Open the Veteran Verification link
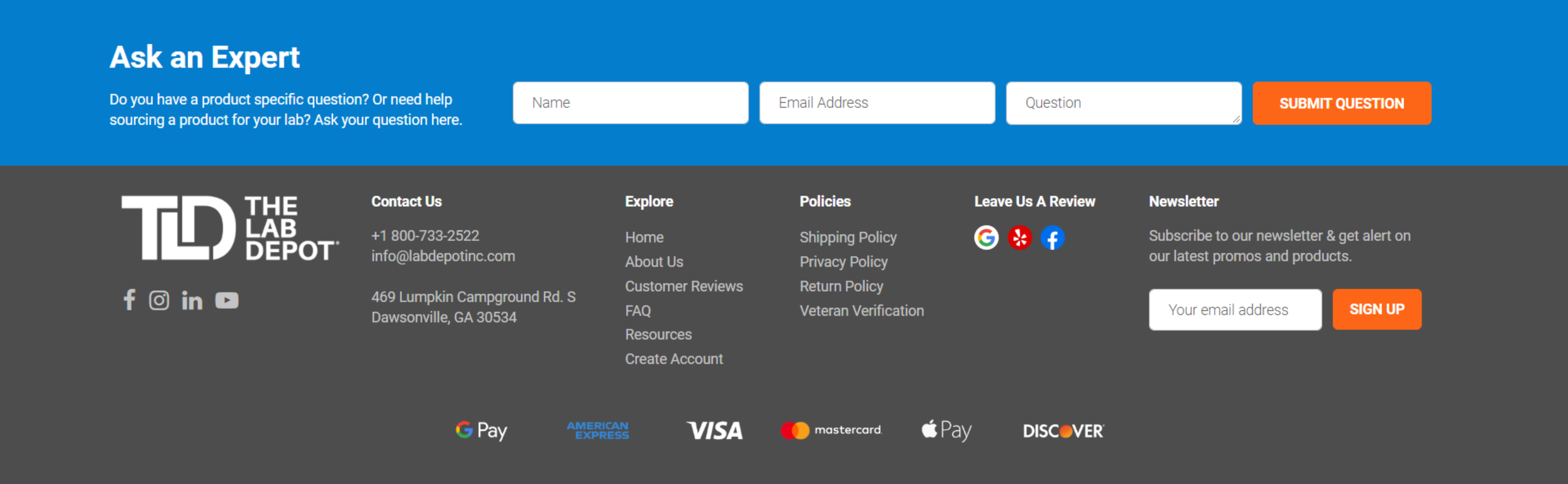 click(861, 311)
